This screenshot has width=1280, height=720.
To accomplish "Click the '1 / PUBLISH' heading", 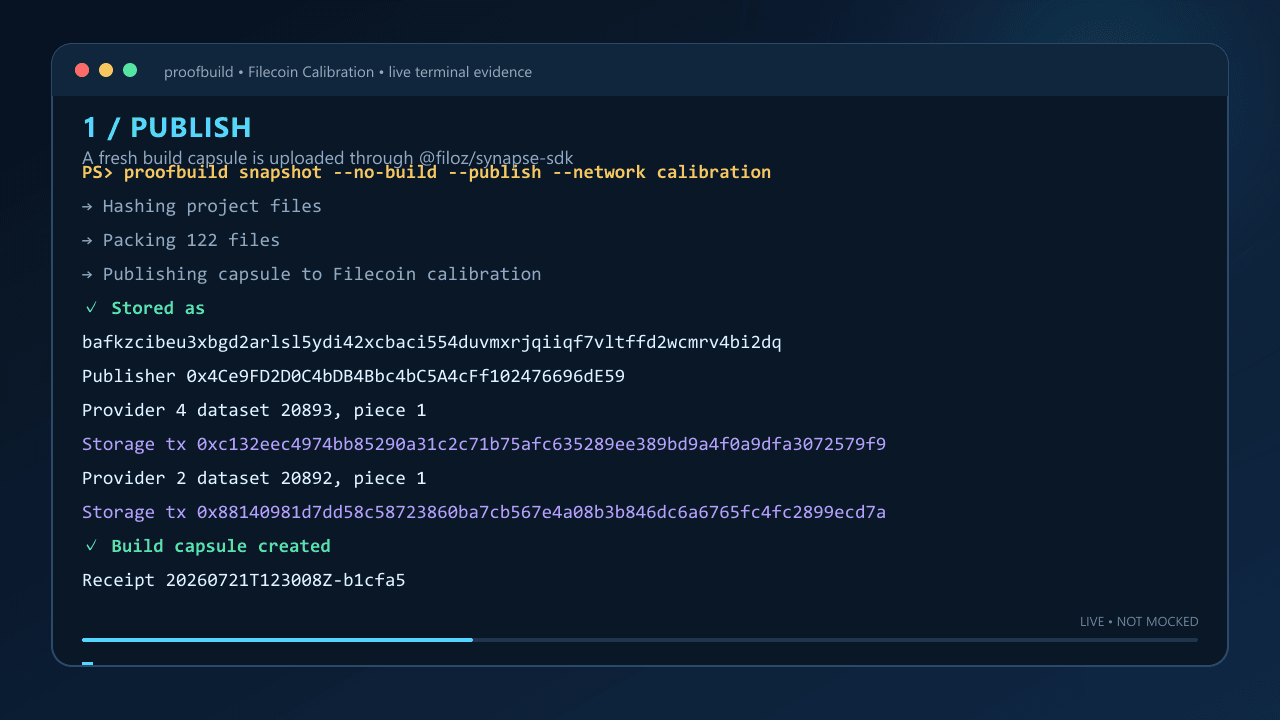I will click(167, 128).
